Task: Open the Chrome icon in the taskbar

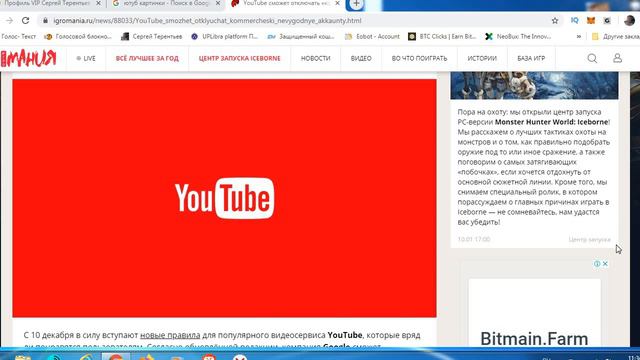Action: point(116,357)
